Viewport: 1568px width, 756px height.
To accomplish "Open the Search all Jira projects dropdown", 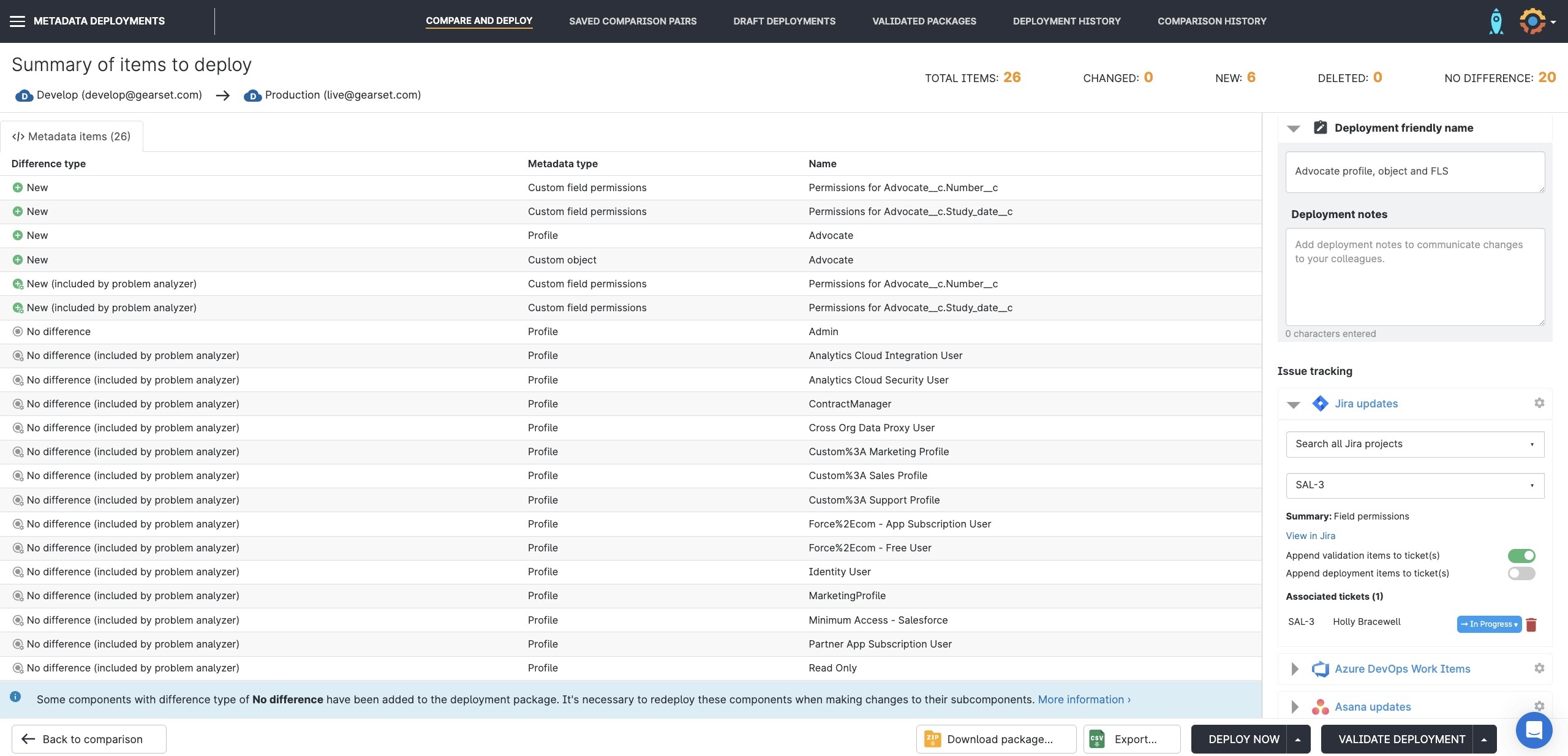I will (1415, 444).
